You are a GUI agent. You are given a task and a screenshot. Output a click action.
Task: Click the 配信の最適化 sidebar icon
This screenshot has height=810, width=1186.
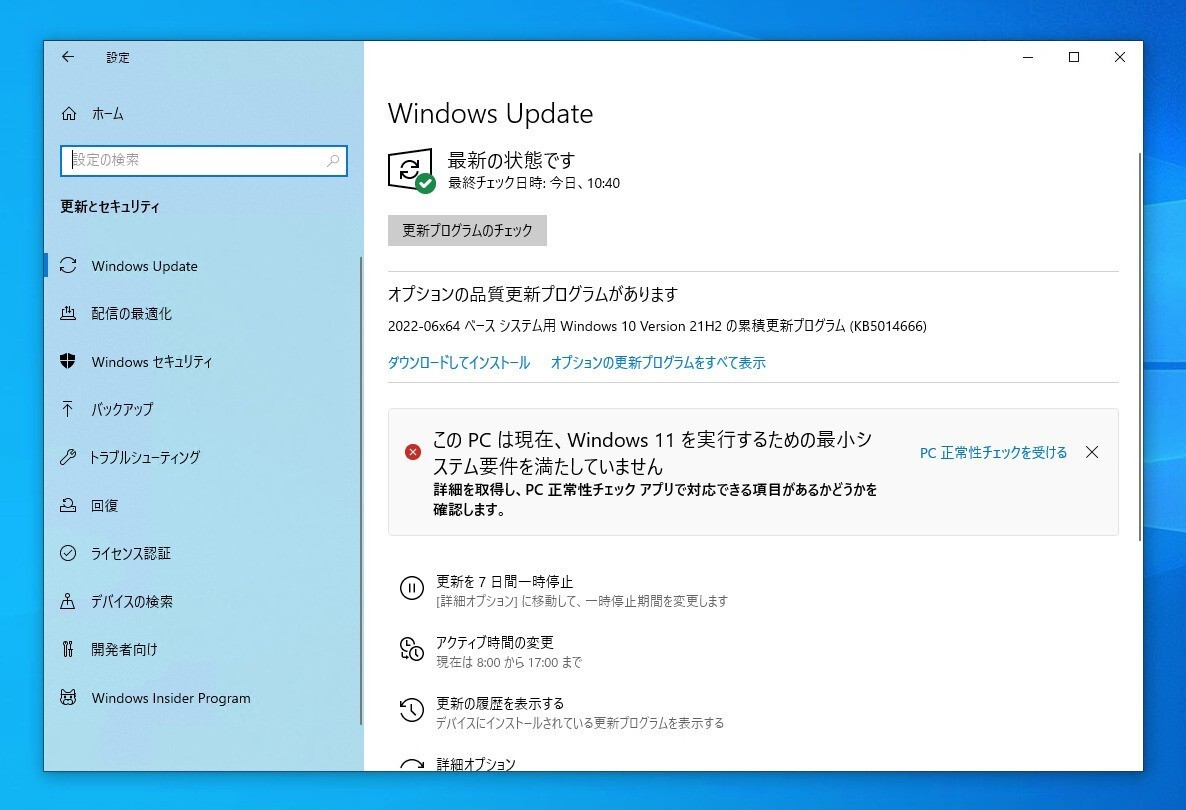pos(68,313)
